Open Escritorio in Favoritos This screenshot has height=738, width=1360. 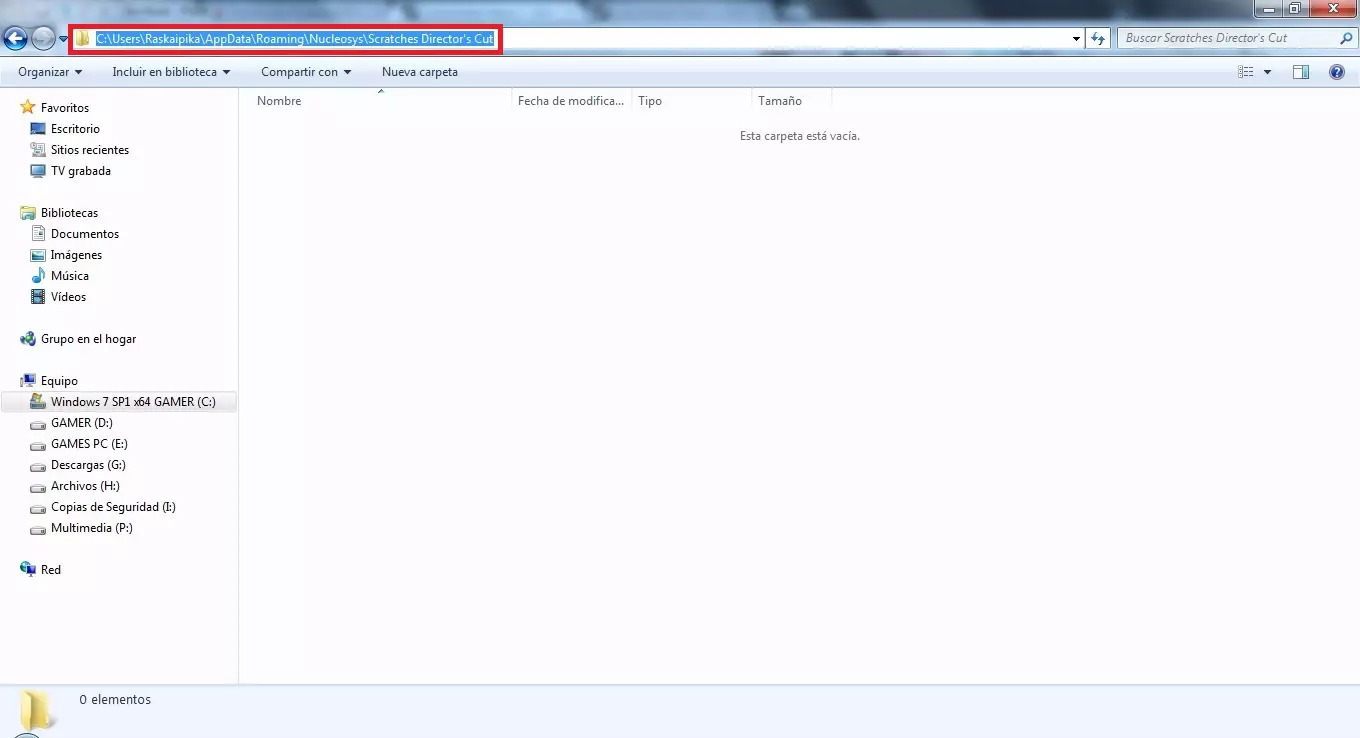(x=75, y=129)
